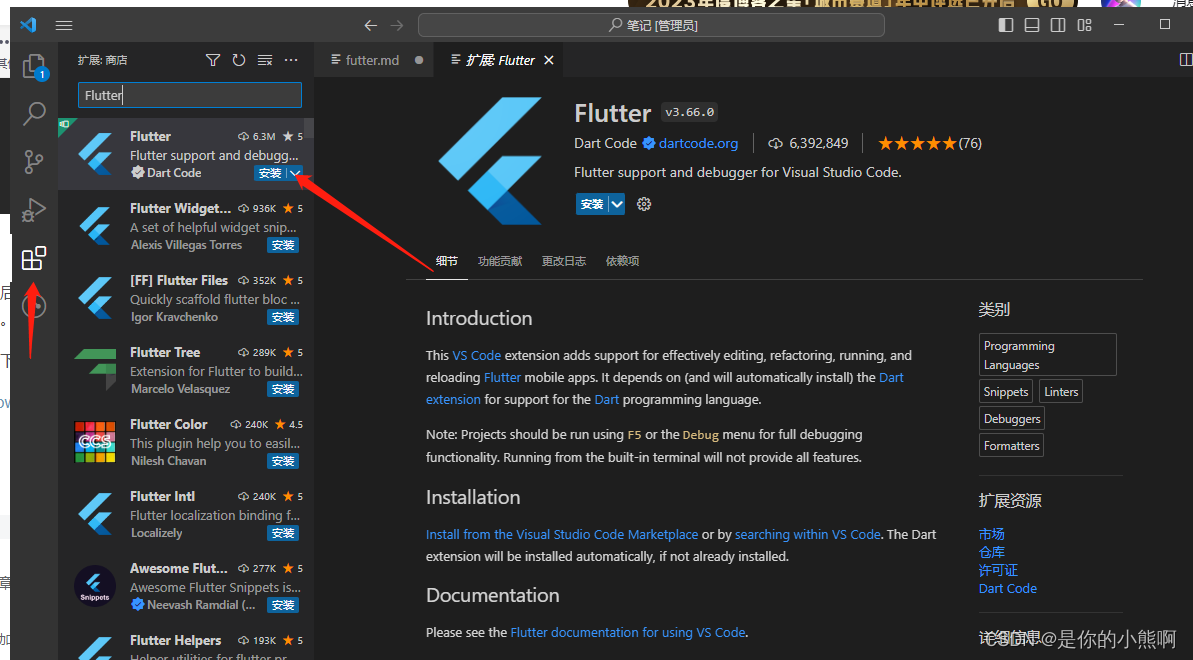This screenshot has height=660, width=1193.
Task: Toggle secondary side bar layout icon
Action: [x=1058, y=25]
